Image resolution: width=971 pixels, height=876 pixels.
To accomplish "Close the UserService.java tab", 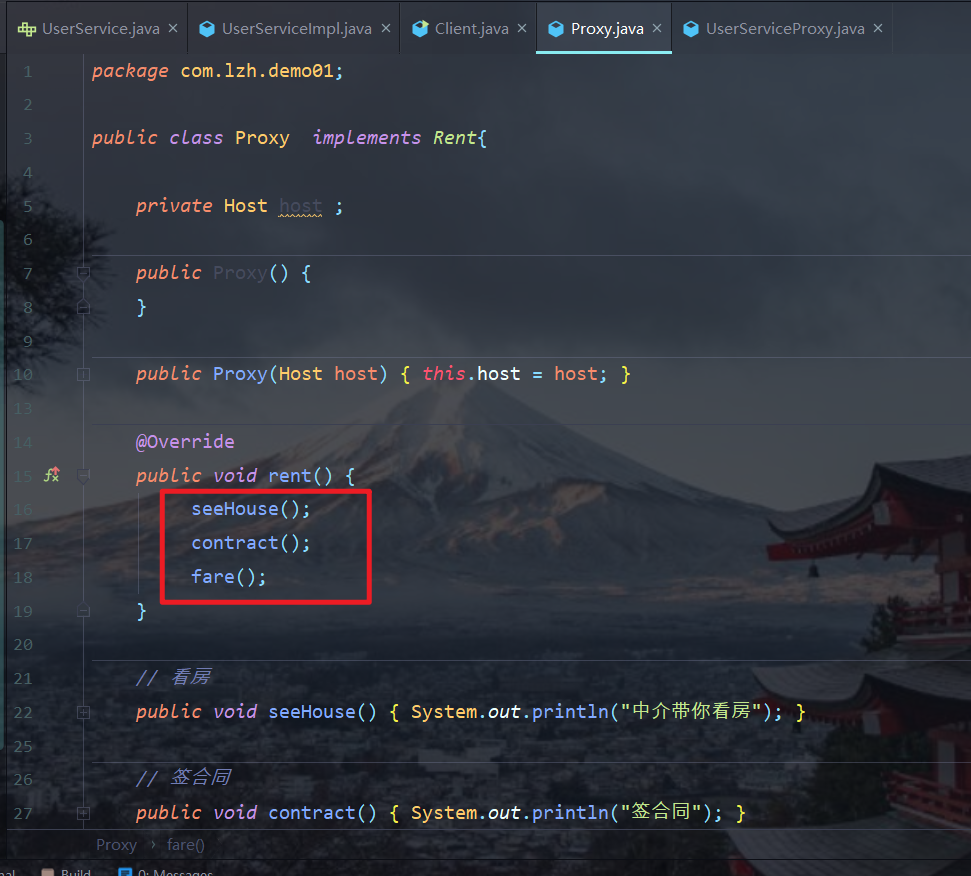I will coord(173,28).
